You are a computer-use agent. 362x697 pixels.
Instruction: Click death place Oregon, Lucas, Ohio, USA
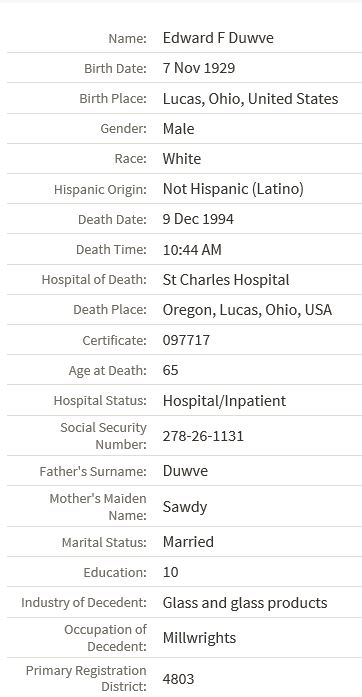247,310
